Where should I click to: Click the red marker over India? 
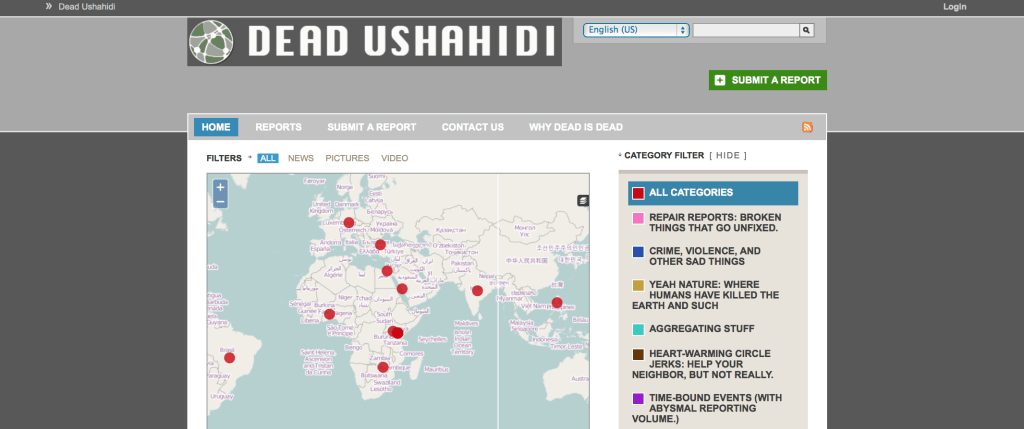pos(477,291)
